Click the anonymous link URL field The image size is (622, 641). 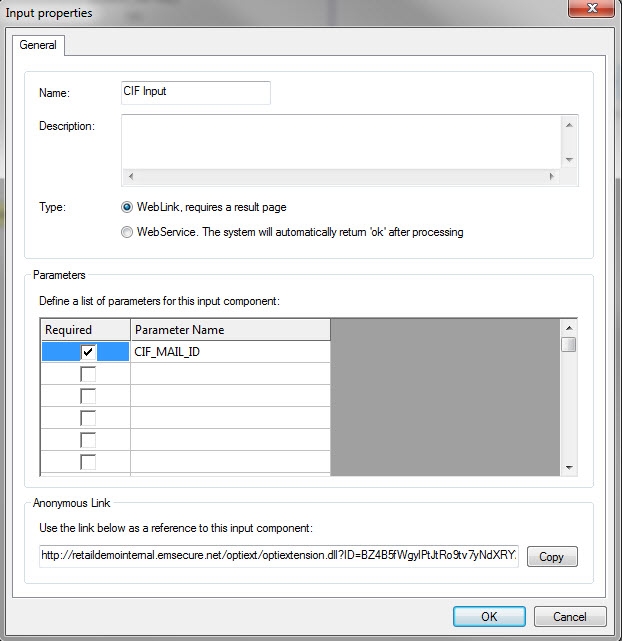pyautogui.click(x=279, y=556)
